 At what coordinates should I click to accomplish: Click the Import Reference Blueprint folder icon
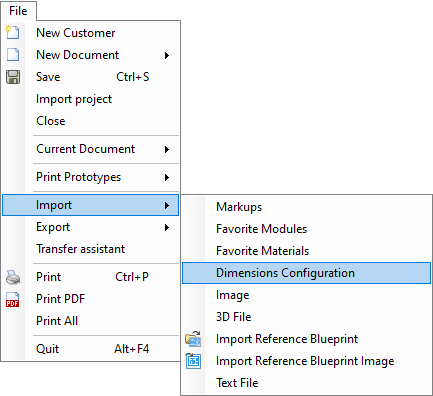pyautogui.click(x=193, y=339)
